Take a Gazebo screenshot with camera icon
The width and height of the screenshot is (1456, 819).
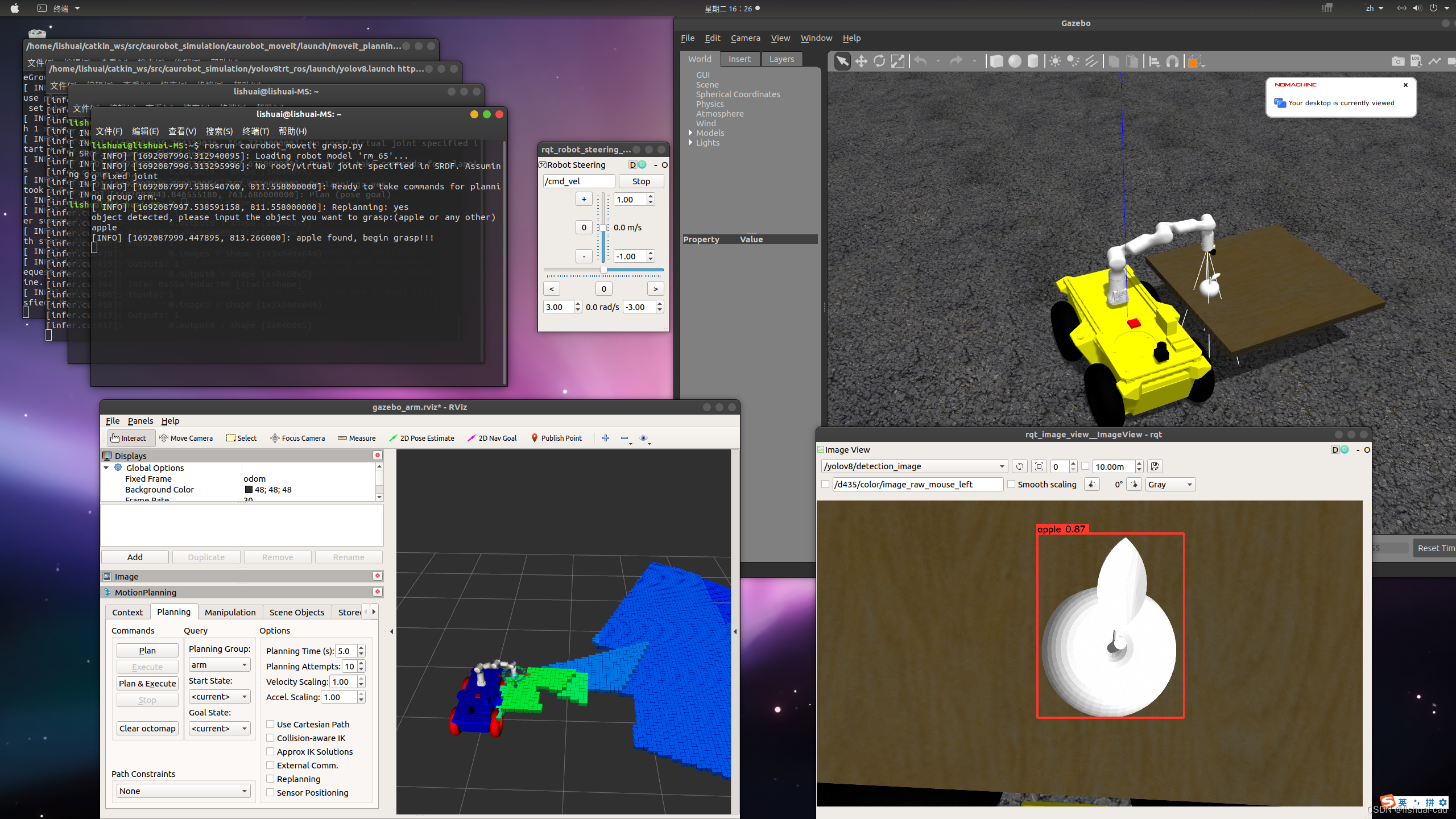[1397, 61]
